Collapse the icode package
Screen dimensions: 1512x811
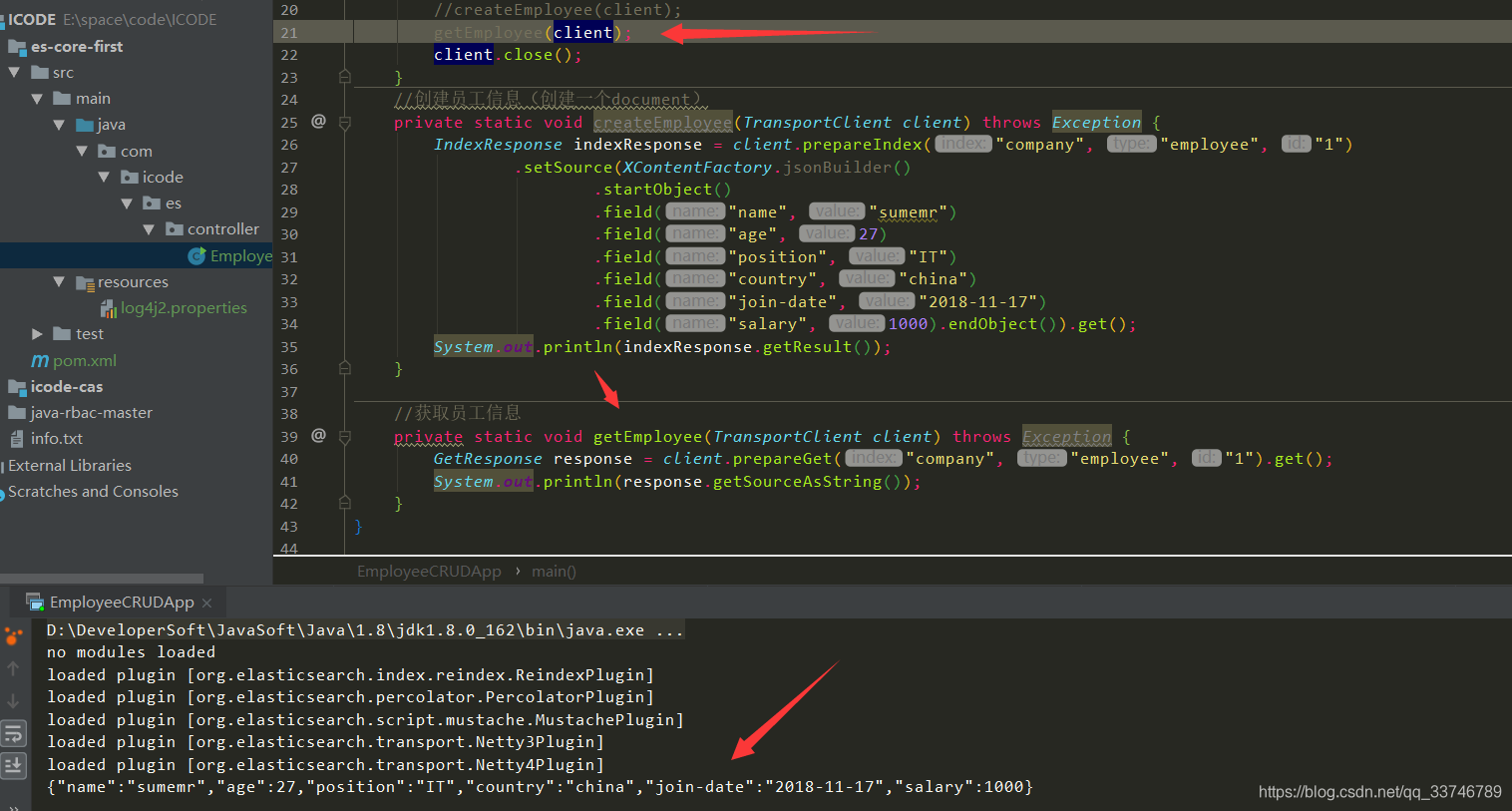[104, 177]
